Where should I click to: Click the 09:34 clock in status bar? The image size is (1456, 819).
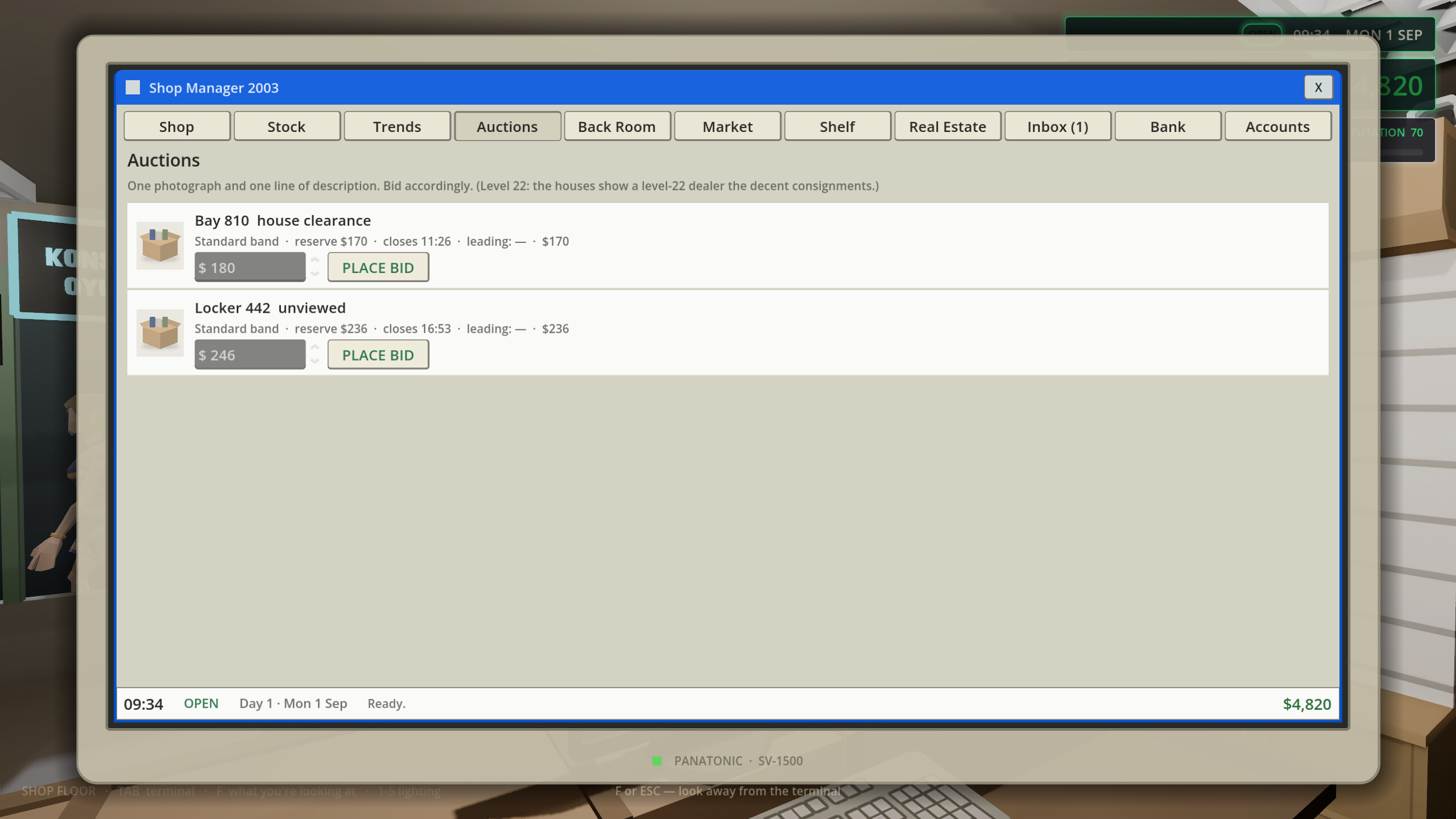143,704
